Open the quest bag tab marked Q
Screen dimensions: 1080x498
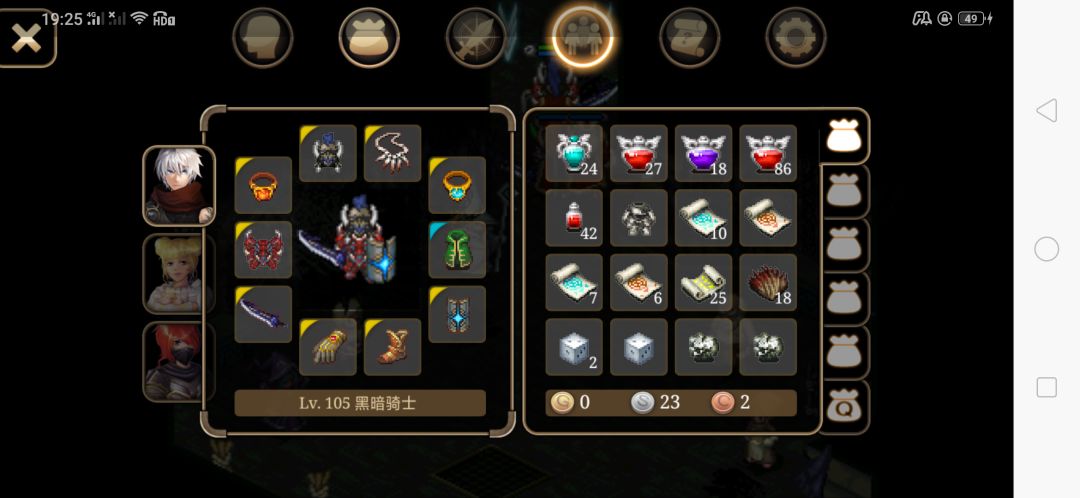click(844, 407)
